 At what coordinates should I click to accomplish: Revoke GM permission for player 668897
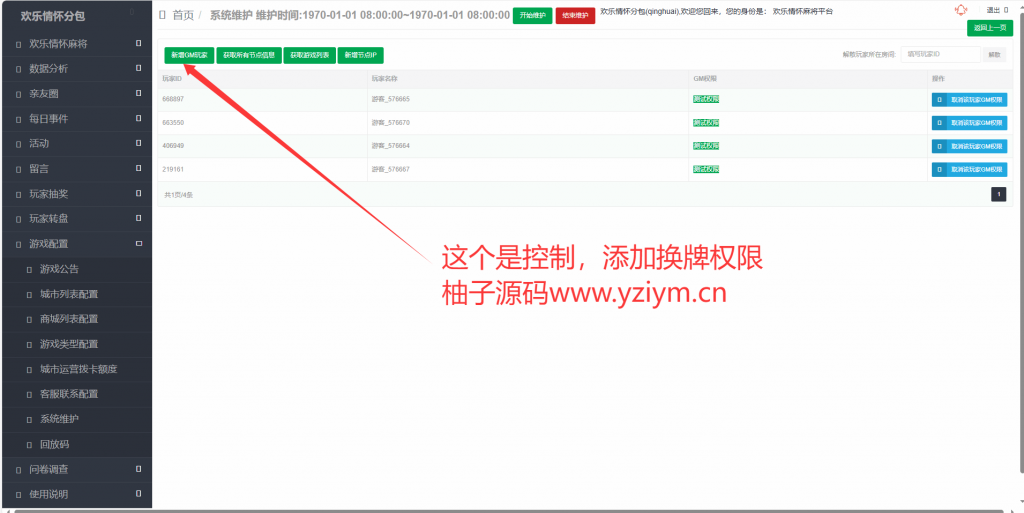969,100
